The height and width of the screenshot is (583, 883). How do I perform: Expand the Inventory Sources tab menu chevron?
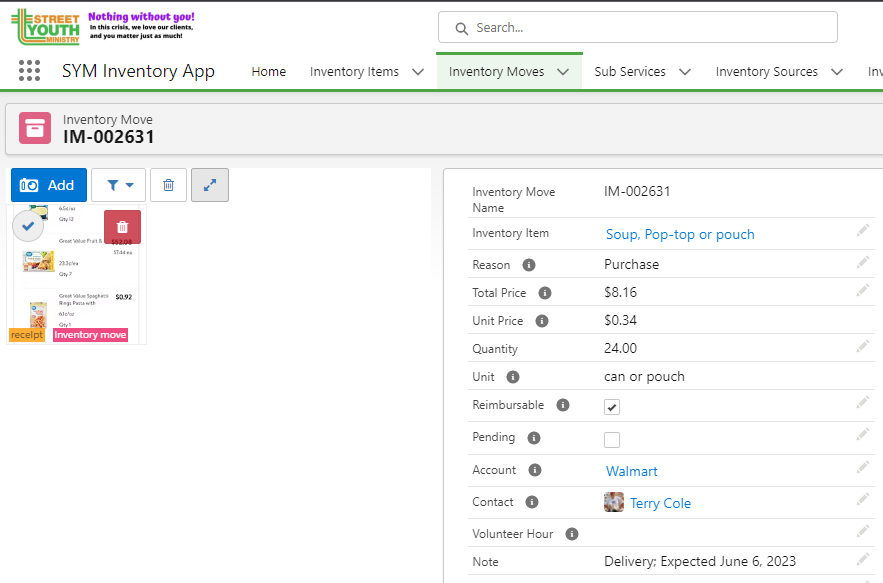pos(837,72)
